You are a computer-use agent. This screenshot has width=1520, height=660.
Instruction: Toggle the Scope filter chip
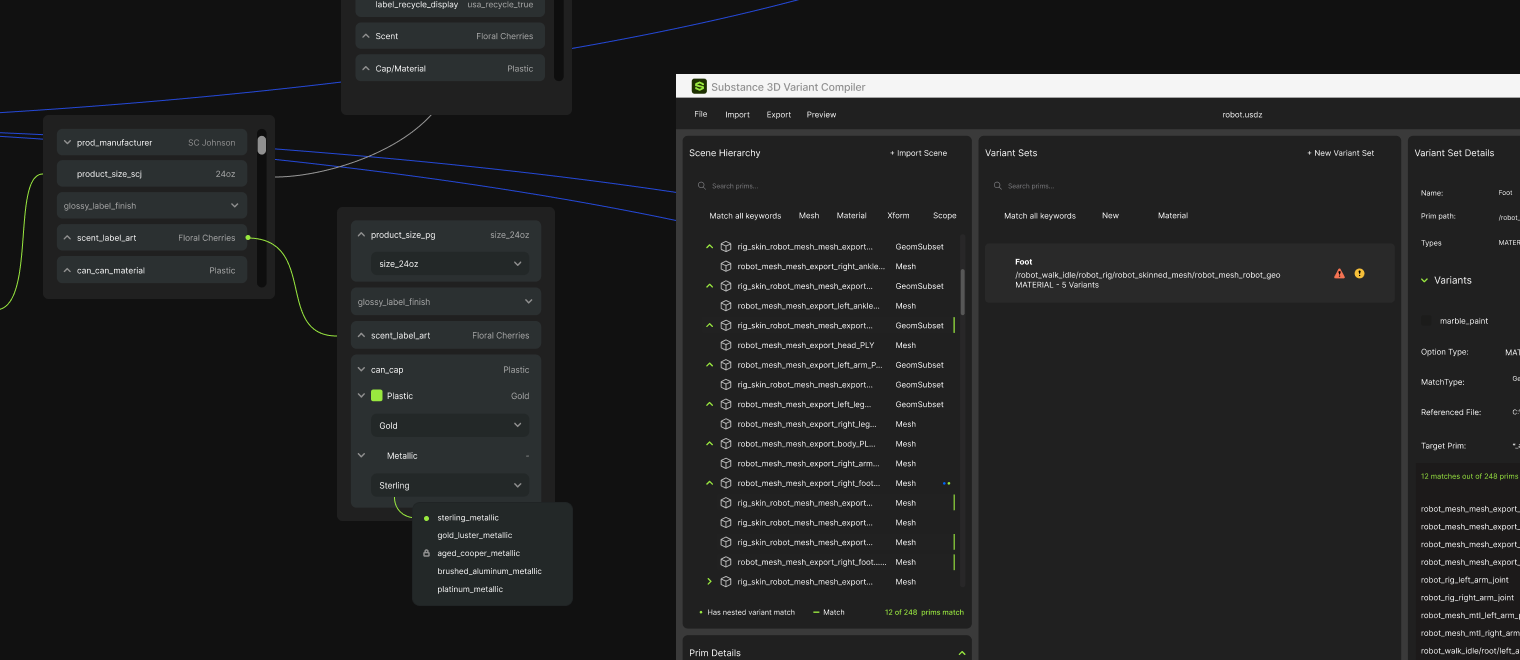(x=945, y=216)
